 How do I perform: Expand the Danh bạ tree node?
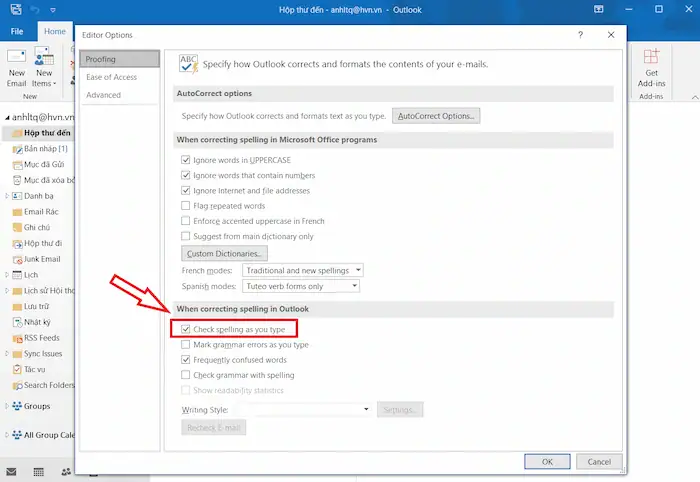pyautogui.click(x=7, y=196)
